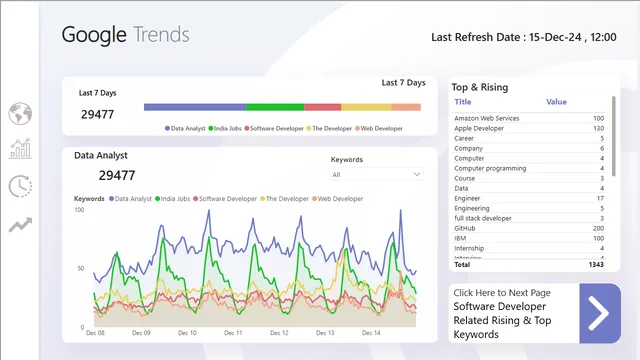Open the rising trend arrow sidebar icon

tap(20, 225)
